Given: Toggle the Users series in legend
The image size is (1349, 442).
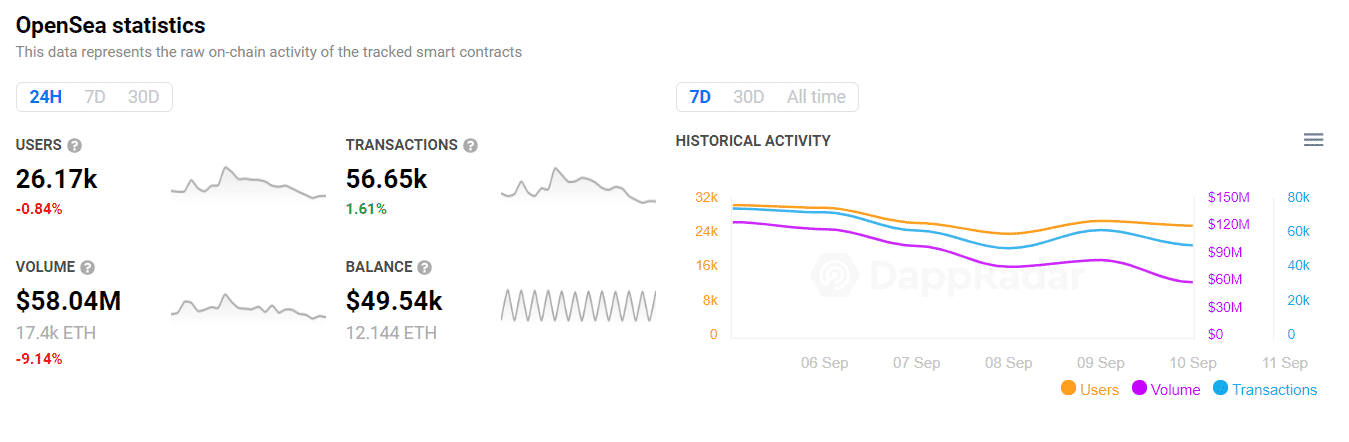Looking at the screenshot, I should pyautogui.click(x=1089, y=389).
